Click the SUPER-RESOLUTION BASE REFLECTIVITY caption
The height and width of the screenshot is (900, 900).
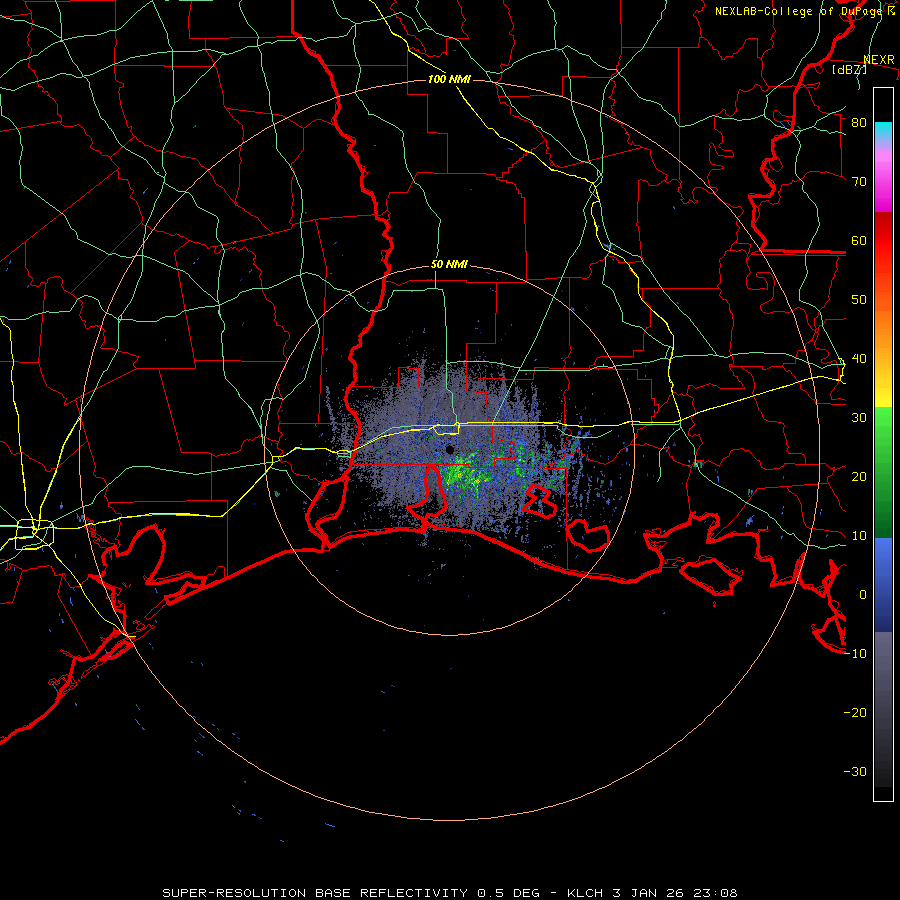pos(315,893)
